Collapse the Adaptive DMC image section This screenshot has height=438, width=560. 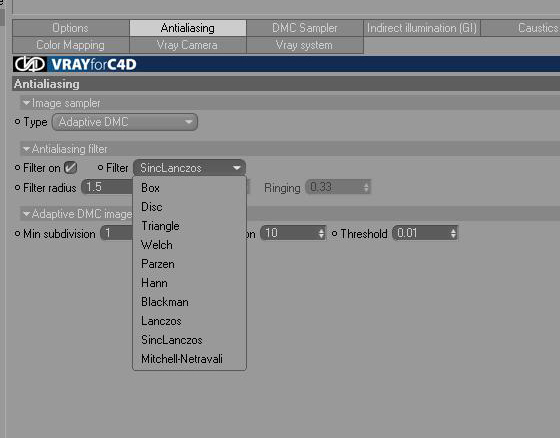pos(26,214)
